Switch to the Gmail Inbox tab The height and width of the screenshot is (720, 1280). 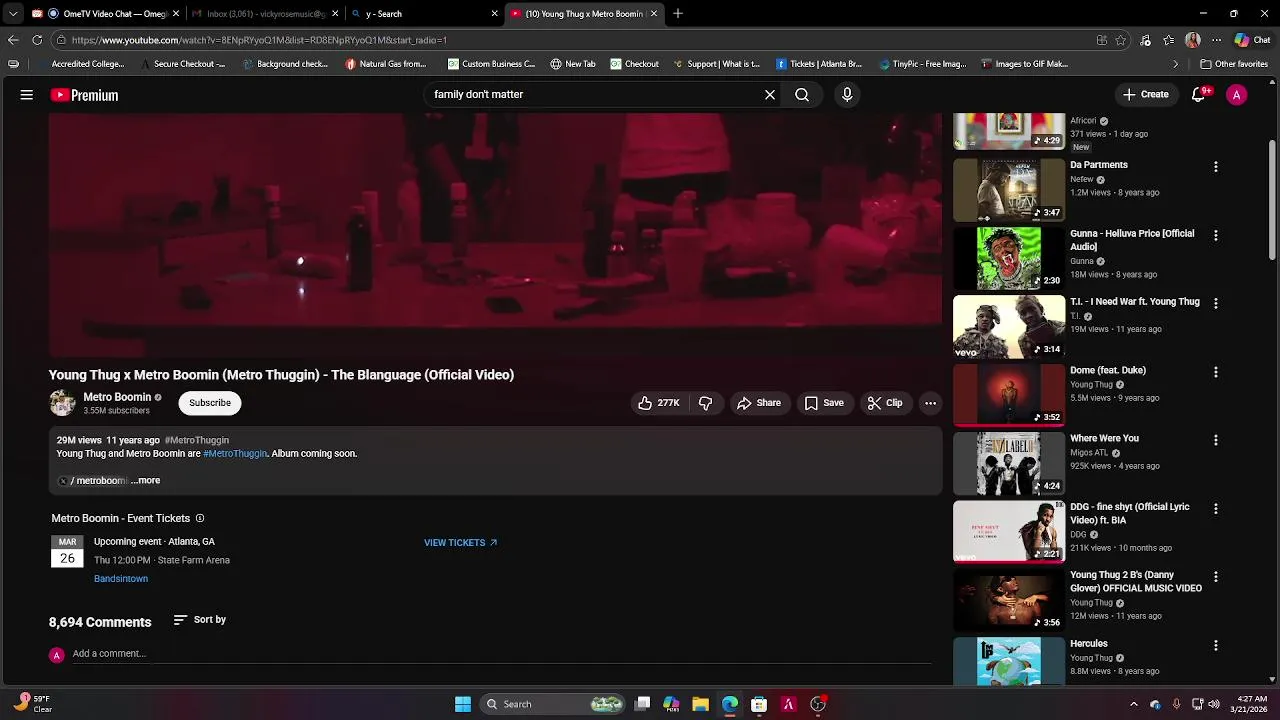tap(265, 14)
